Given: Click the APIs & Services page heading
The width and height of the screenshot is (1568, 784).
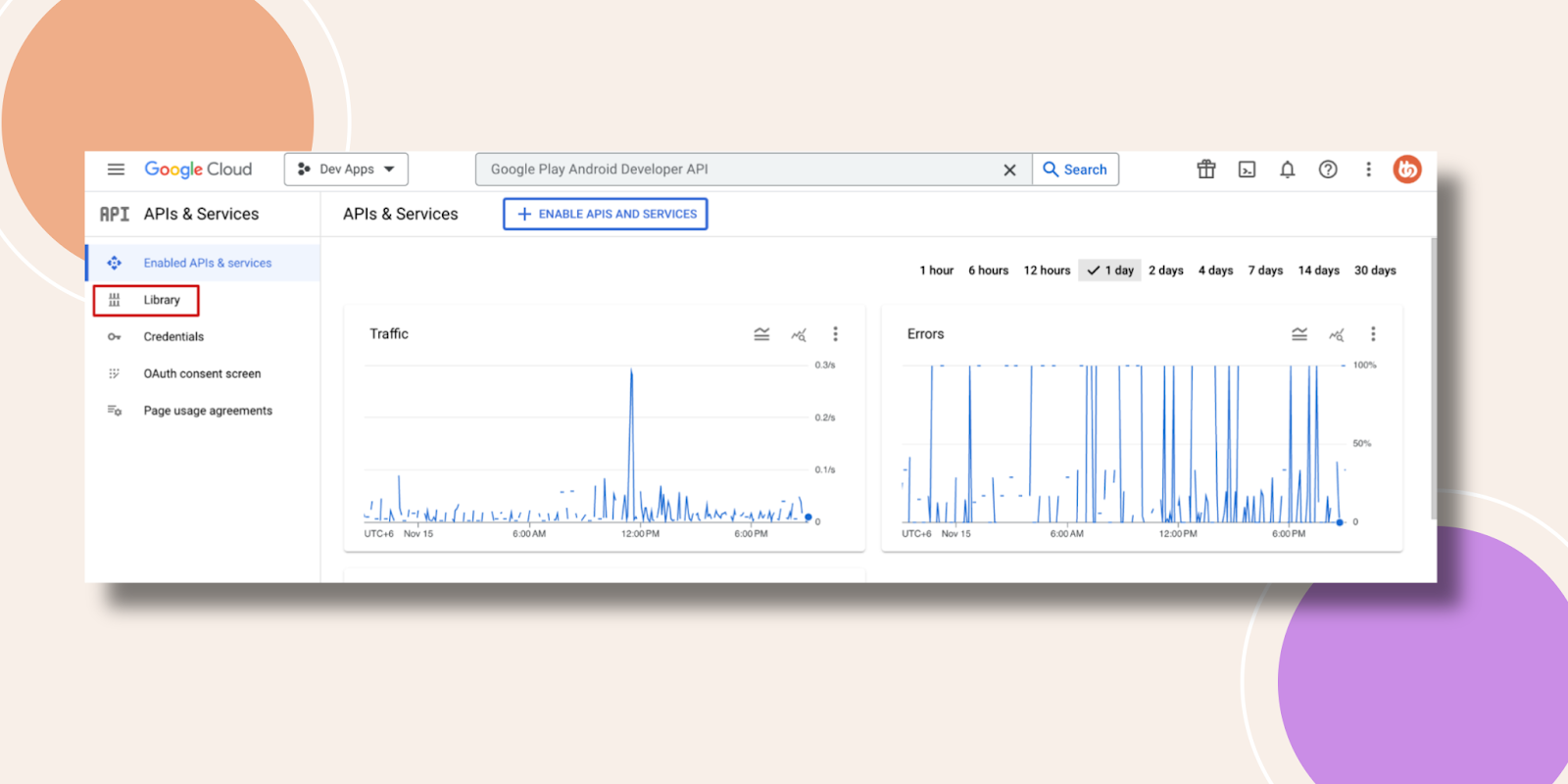Looking at the screenshot, I should (x=400, y=214).
